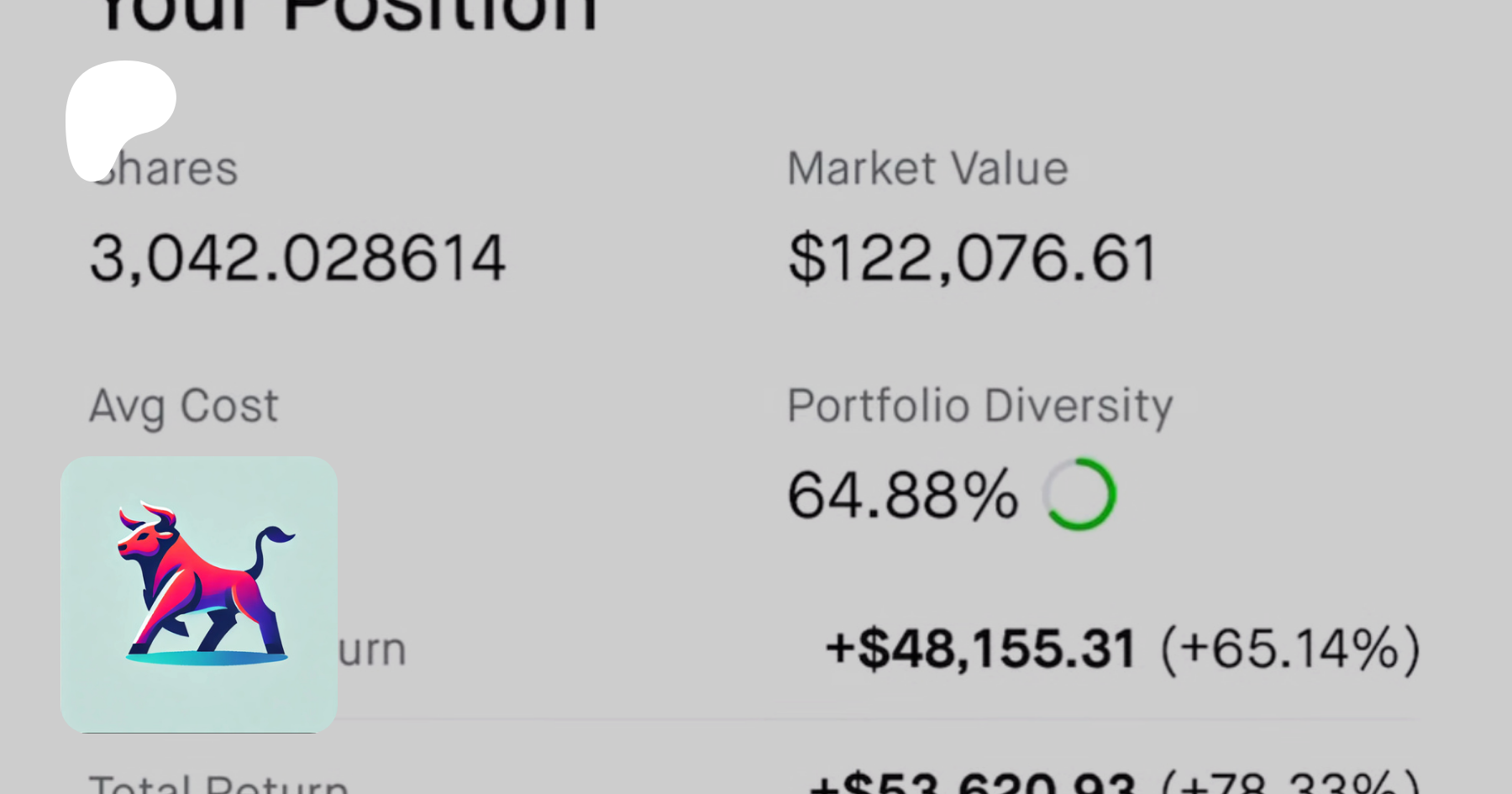This screenshot has height=794, width=1512.
Task: Click the Avg Cost label
Action: point(183,406)
